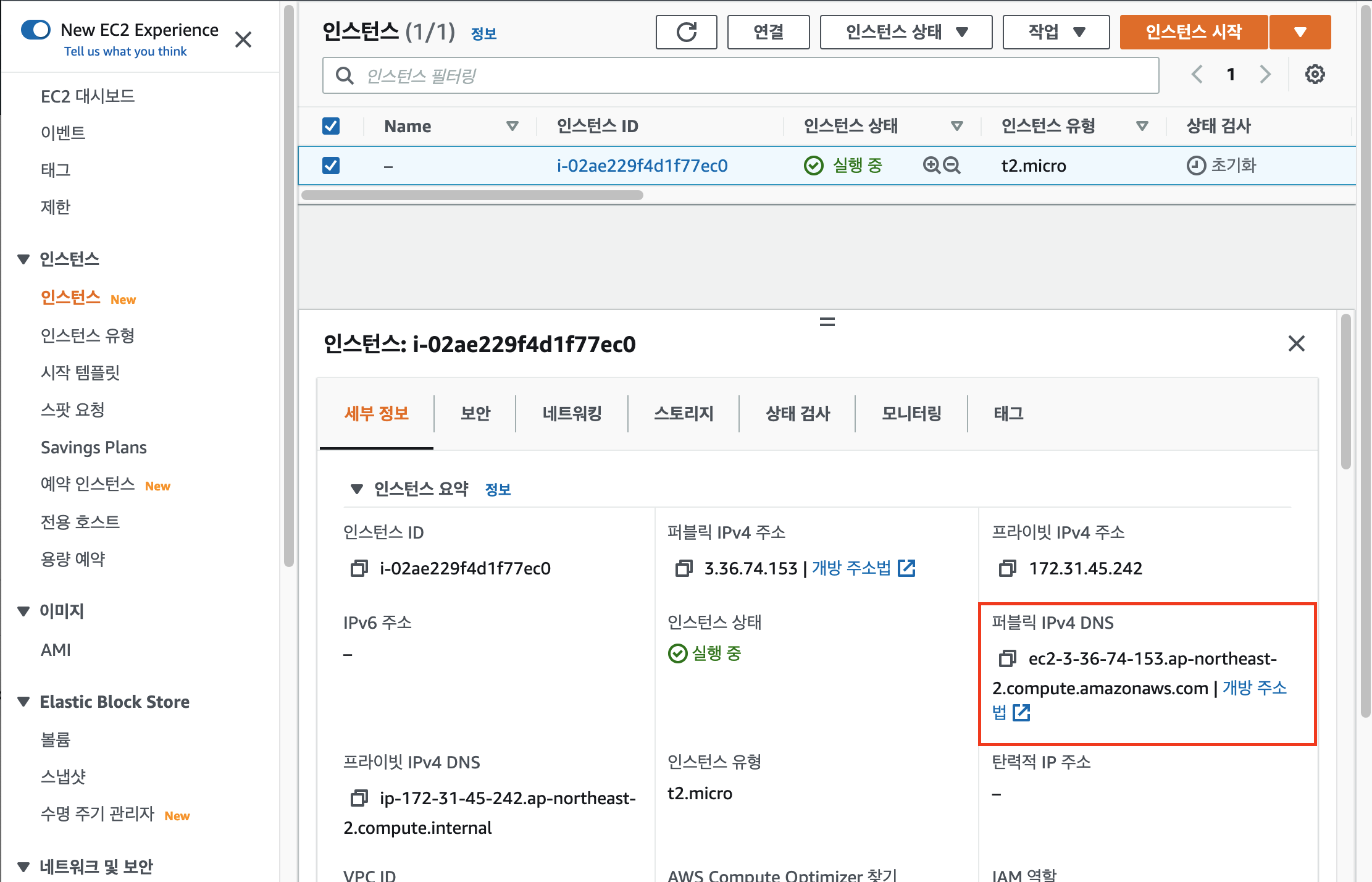The width and height of the screenshot is (1372, 882).
Task: Open the 작업 actions dropdown
Action: [x=1055, y=31]
